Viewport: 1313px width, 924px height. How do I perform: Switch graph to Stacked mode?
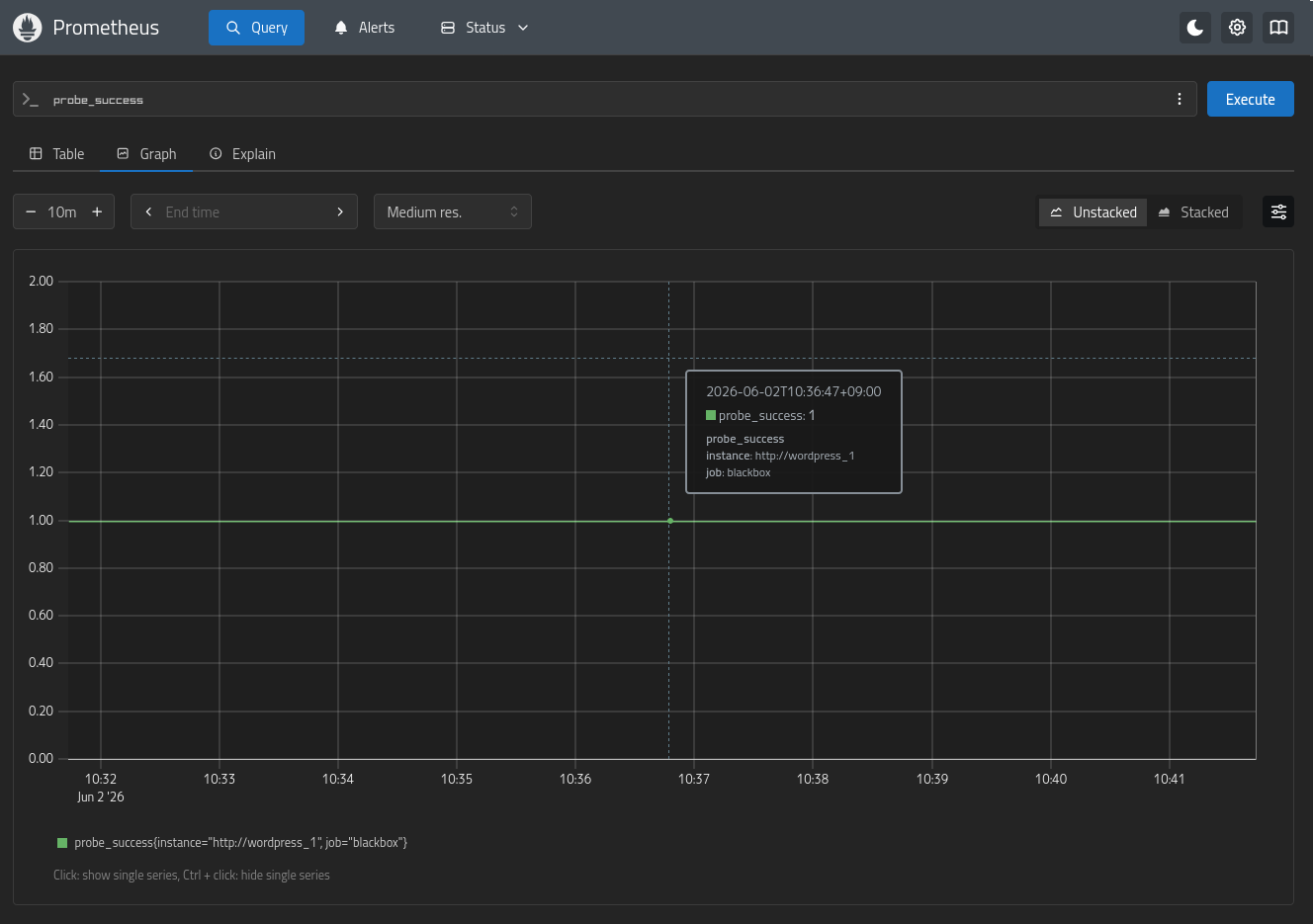pos(1193,212)
